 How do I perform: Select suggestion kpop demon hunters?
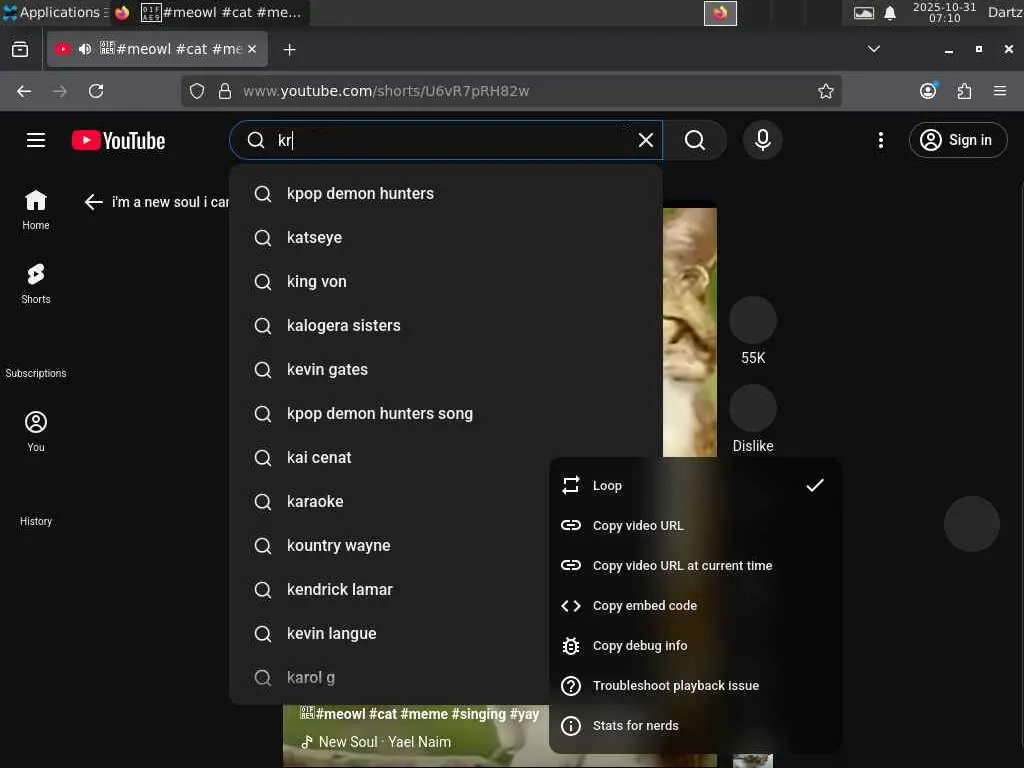pos(446,193)
